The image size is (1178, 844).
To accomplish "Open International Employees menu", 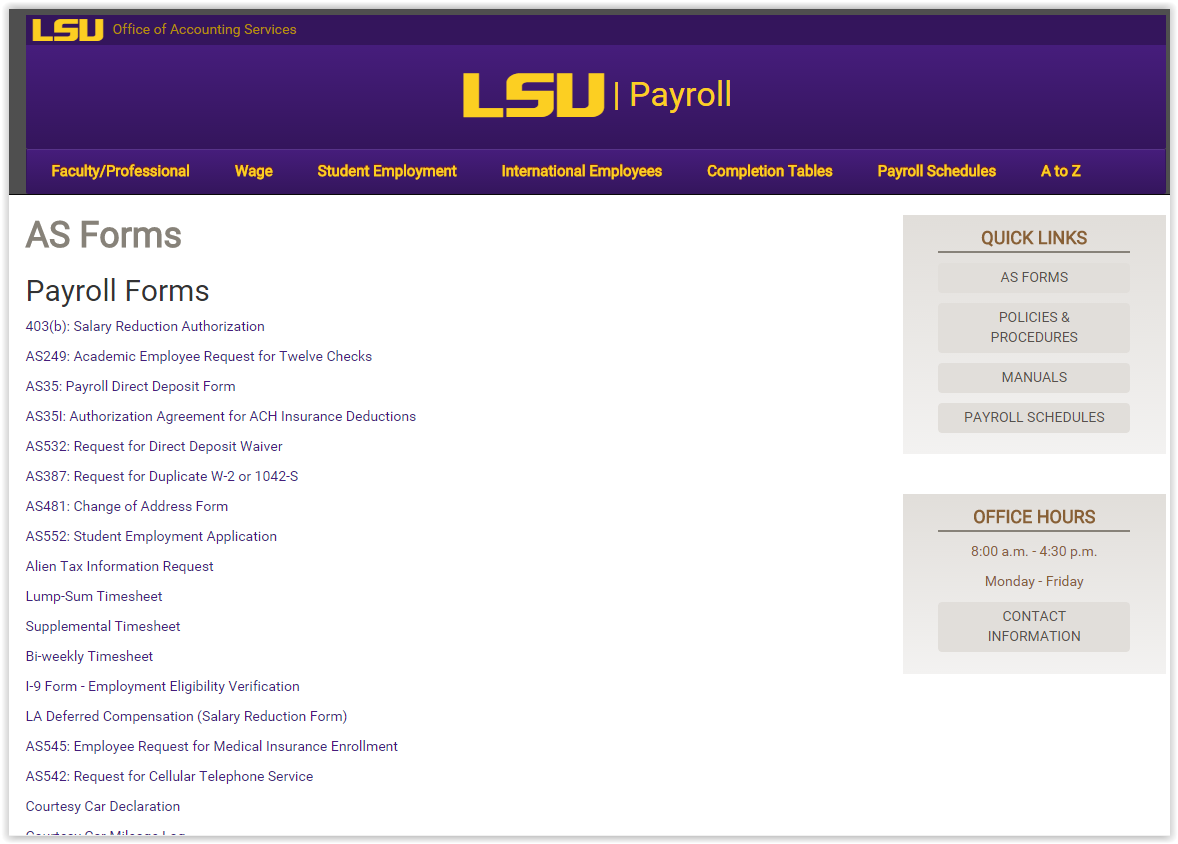I will coord(581,171).
